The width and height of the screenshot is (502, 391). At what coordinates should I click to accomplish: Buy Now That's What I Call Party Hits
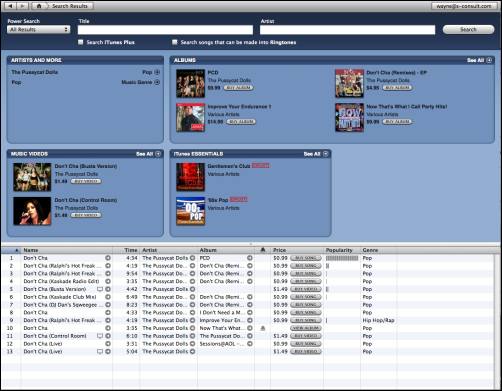click(397, 122)
